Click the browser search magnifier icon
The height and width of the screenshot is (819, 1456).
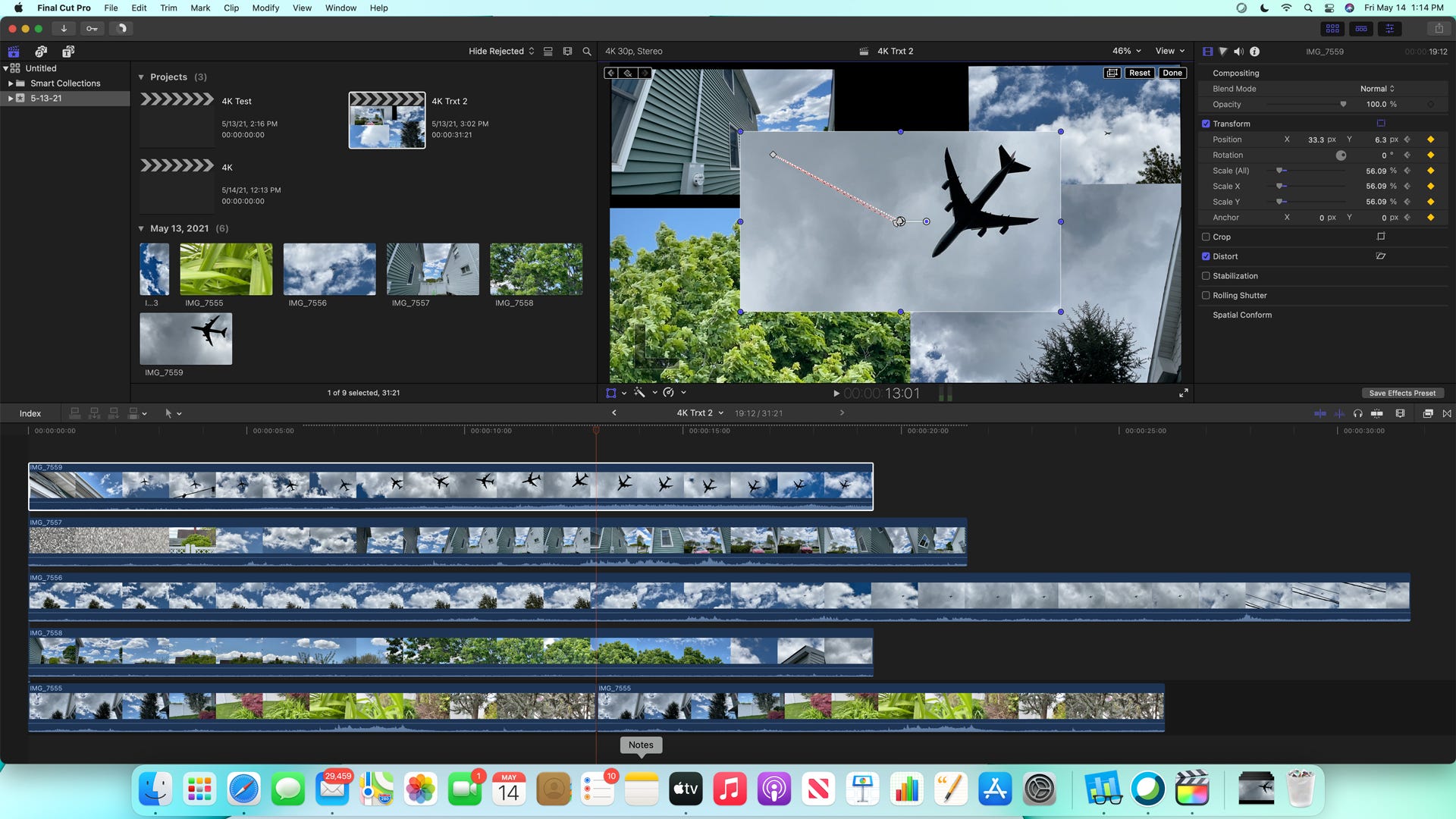586,52
